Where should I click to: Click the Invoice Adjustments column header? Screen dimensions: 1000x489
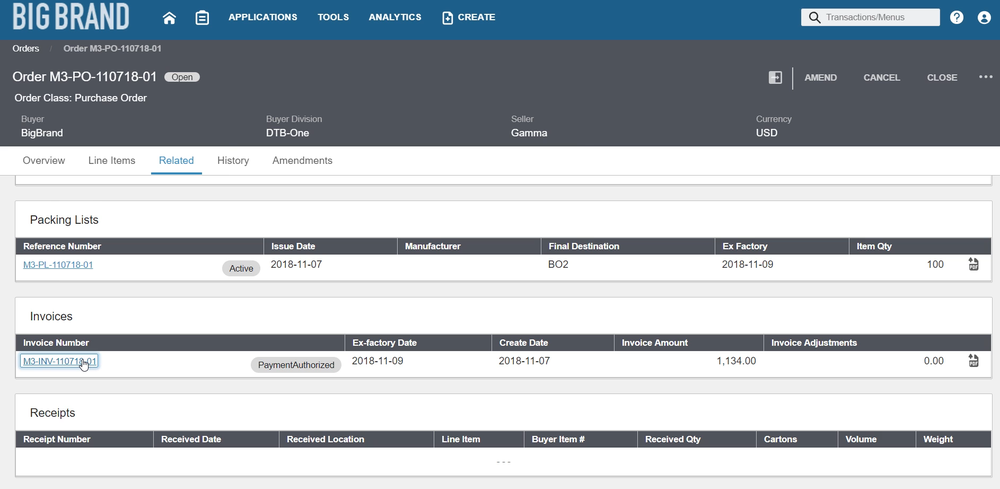tap(878, 342)
